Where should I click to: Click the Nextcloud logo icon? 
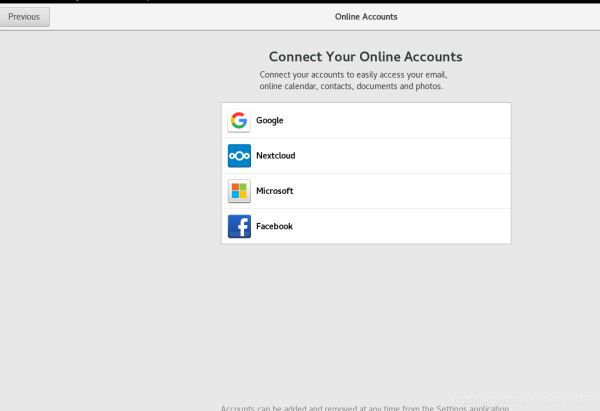(239, 156)
